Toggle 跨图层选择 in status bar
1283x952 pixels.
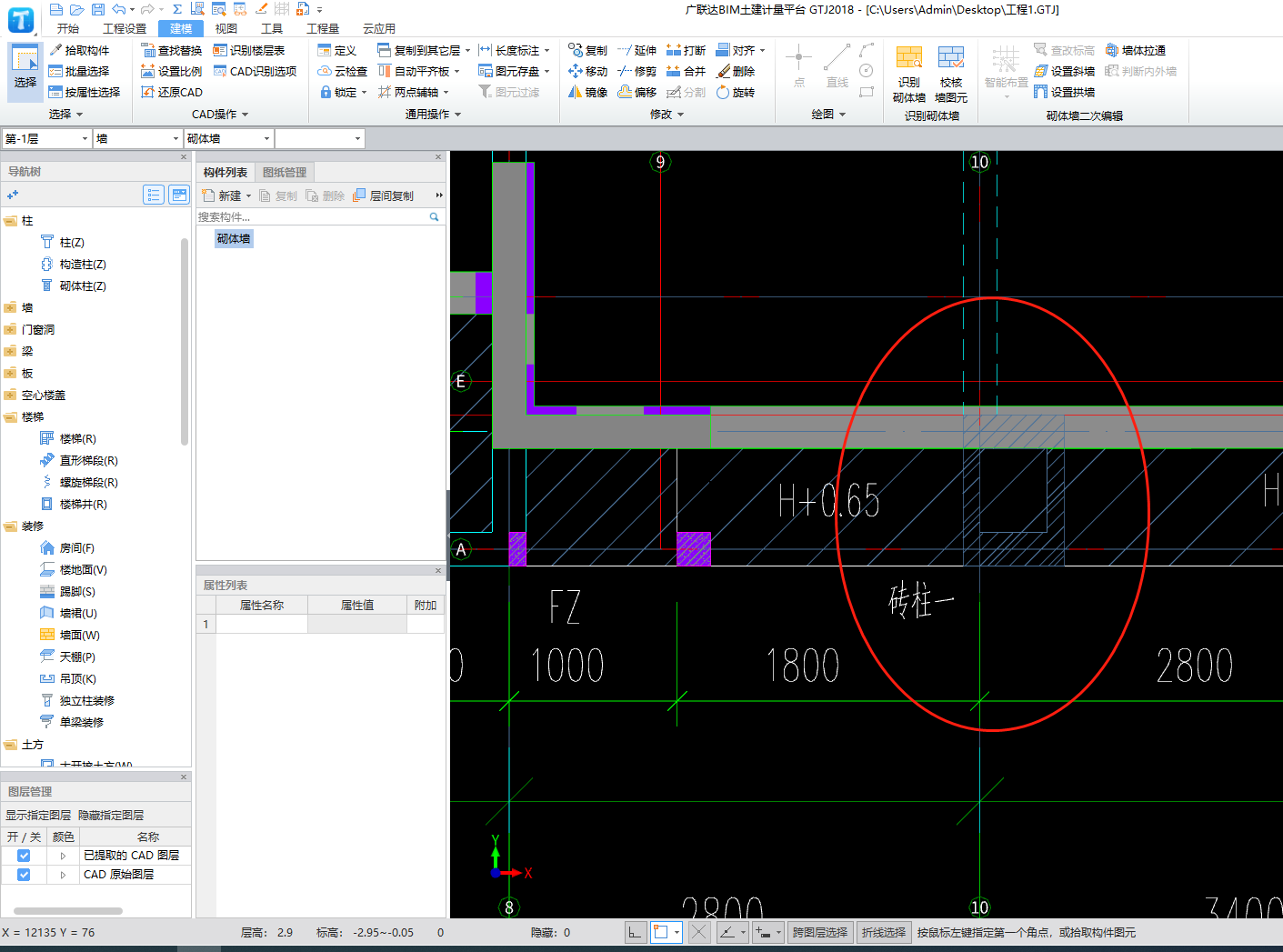820,932
